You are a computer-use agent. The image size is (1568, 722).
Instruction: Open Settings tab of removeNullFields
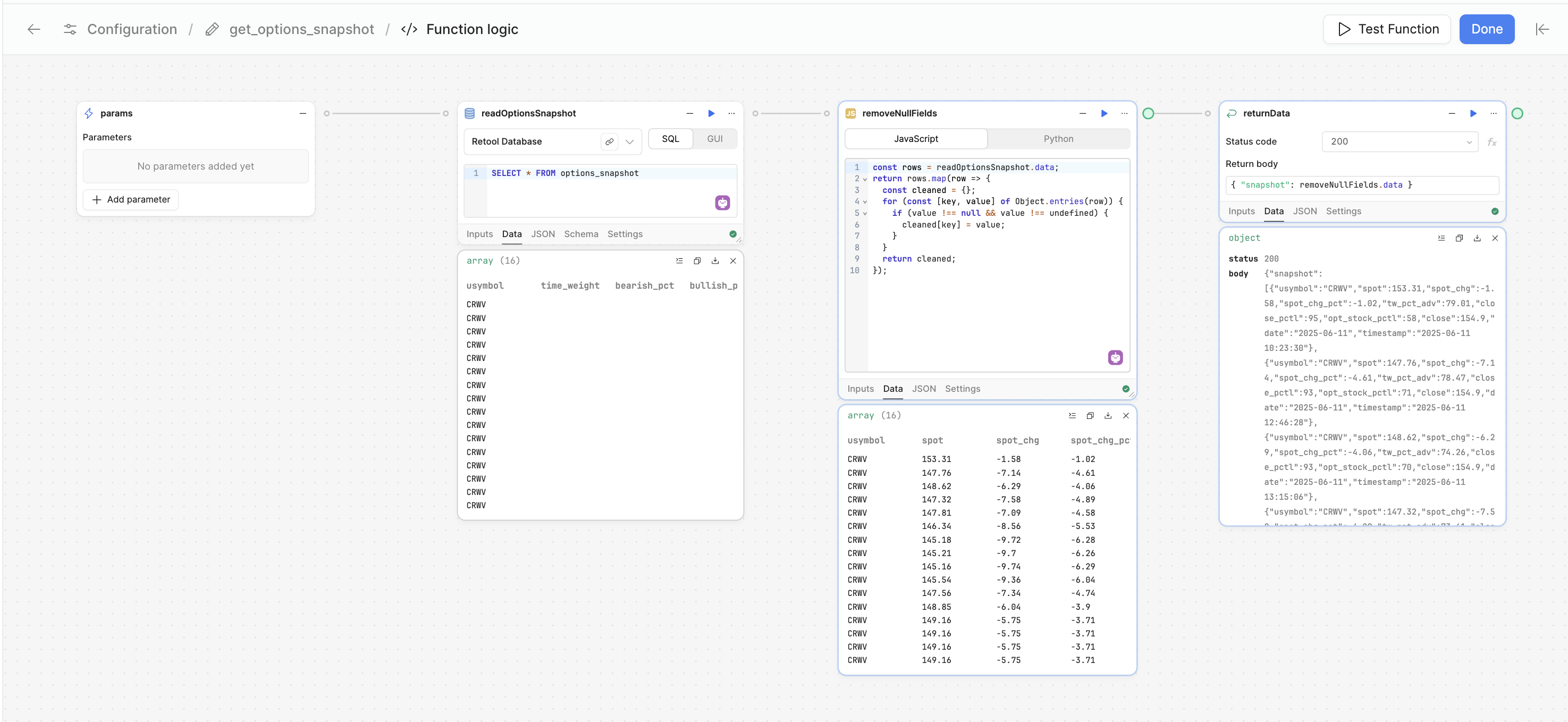[x=963, y=389]
